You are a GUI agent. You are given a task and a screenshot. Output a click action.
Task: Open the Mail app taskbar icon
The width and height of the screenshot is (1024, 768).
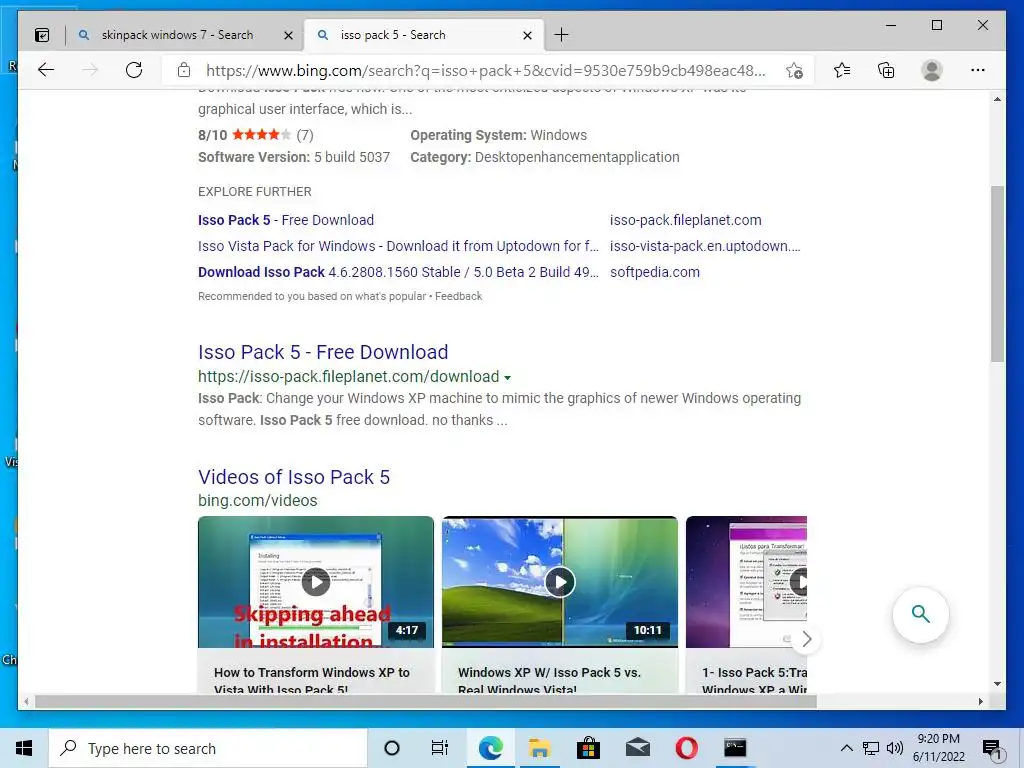click(x=637, y=748)
